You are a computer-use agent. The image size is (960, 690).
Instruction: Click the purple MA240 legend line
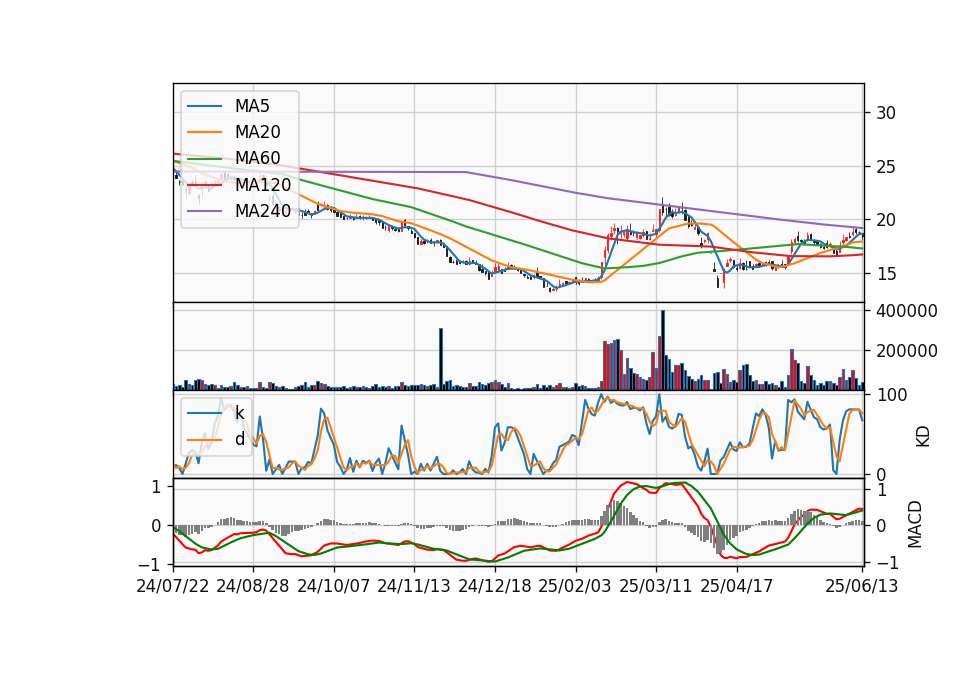click(204, 211)
